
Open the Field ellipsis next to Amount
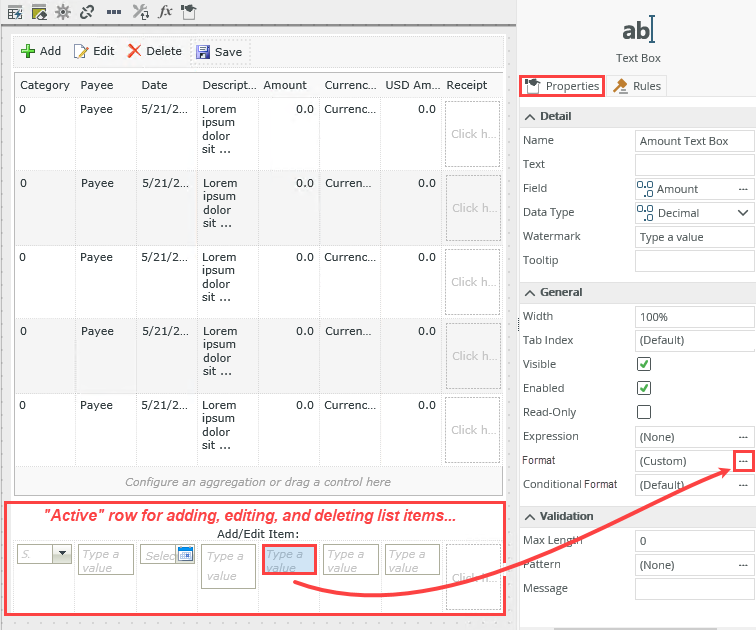(x=743, y=189)
